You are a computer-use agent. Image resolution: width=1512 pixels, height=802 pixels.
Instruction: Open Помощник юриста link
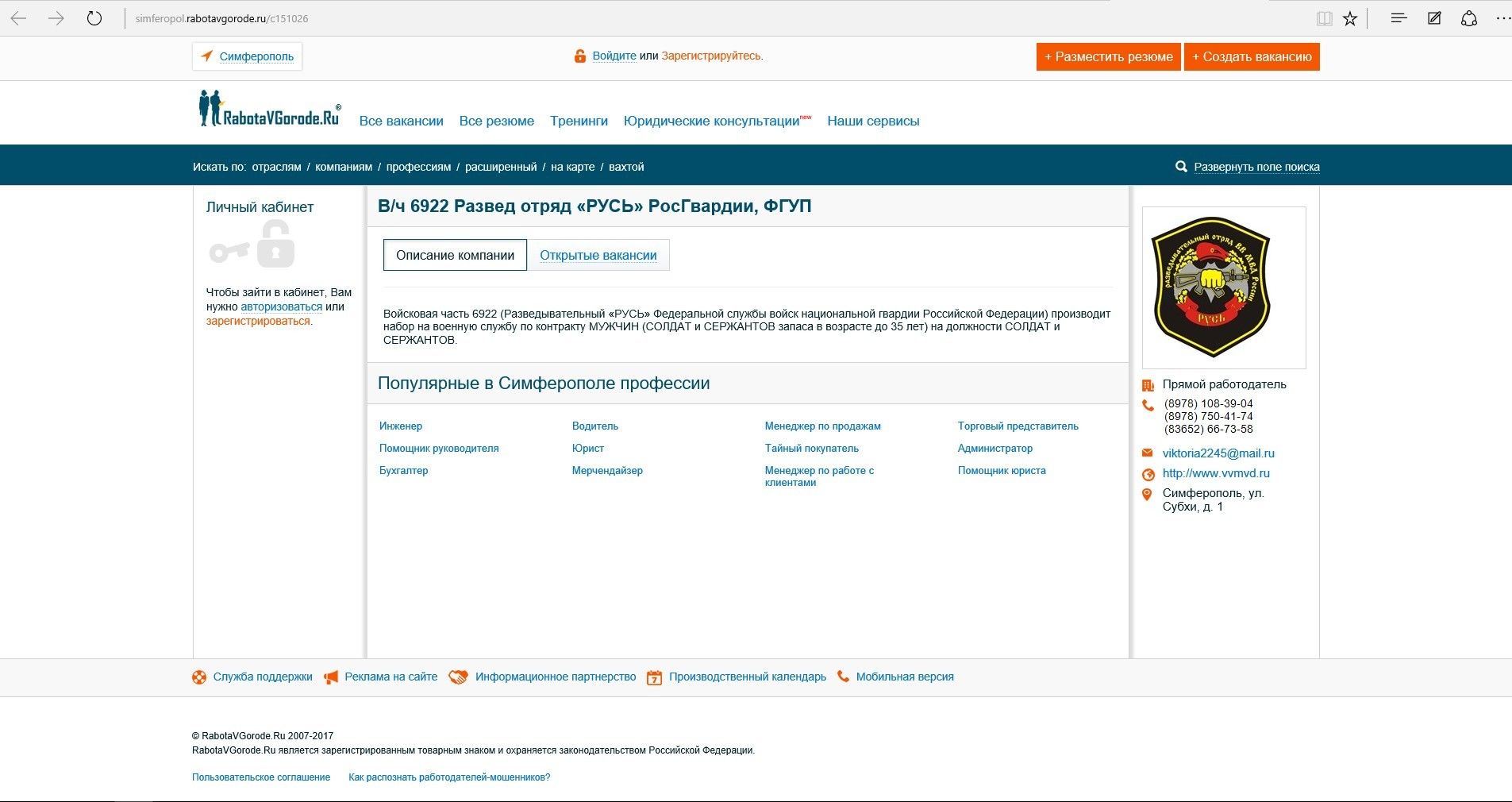tap(1002, 471)
